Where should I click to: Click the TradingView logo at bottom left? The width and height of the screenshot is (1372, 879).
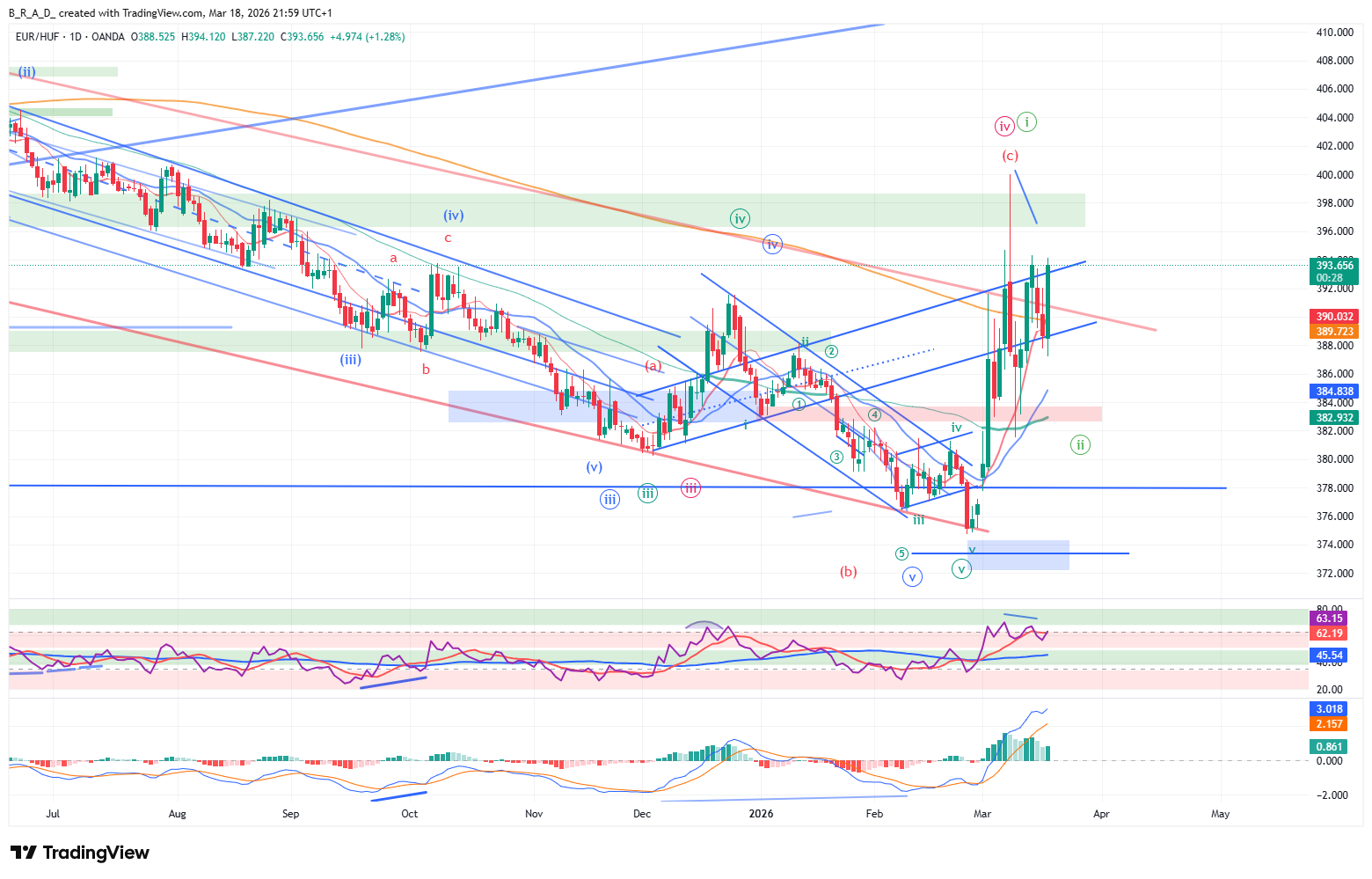click(x=79, y=853)
